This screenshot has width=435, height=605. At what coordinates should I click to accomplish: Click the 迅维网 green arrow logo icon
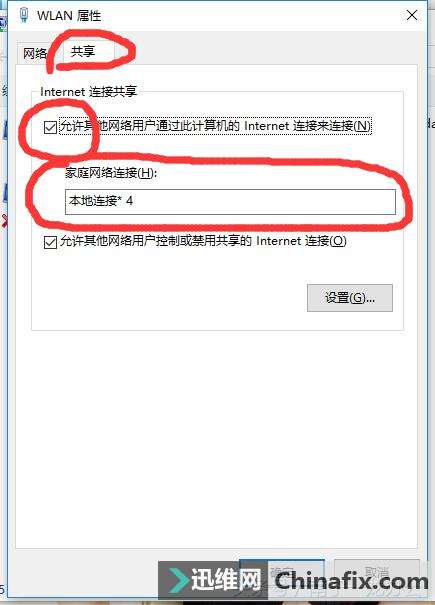(x=178, y=580)
